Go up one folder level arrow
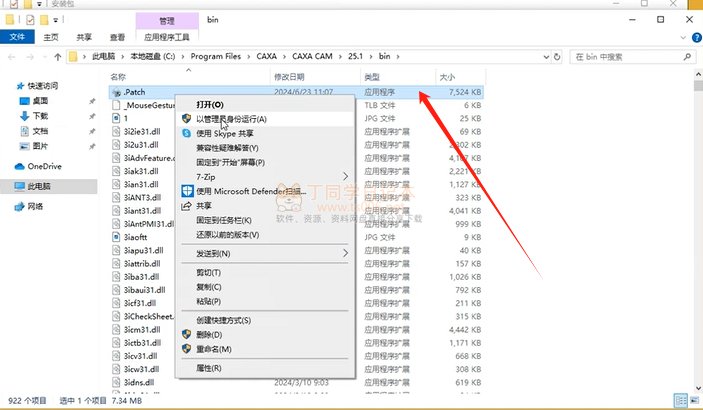The height and width of the screenshot is (410, 703). [57, 57]
